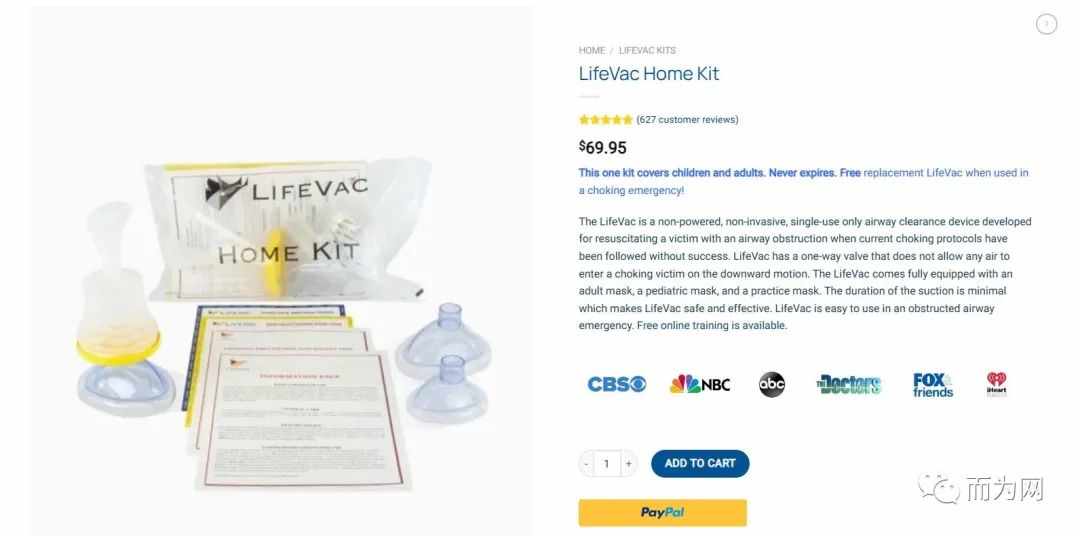Check out with the PayPal button

coord(663,513)
